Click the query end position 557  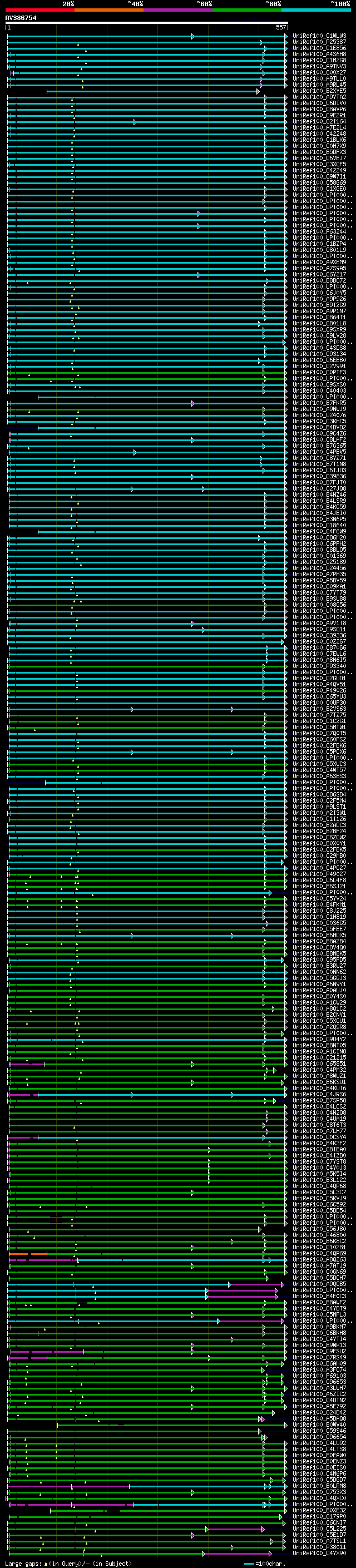[280, 27]
